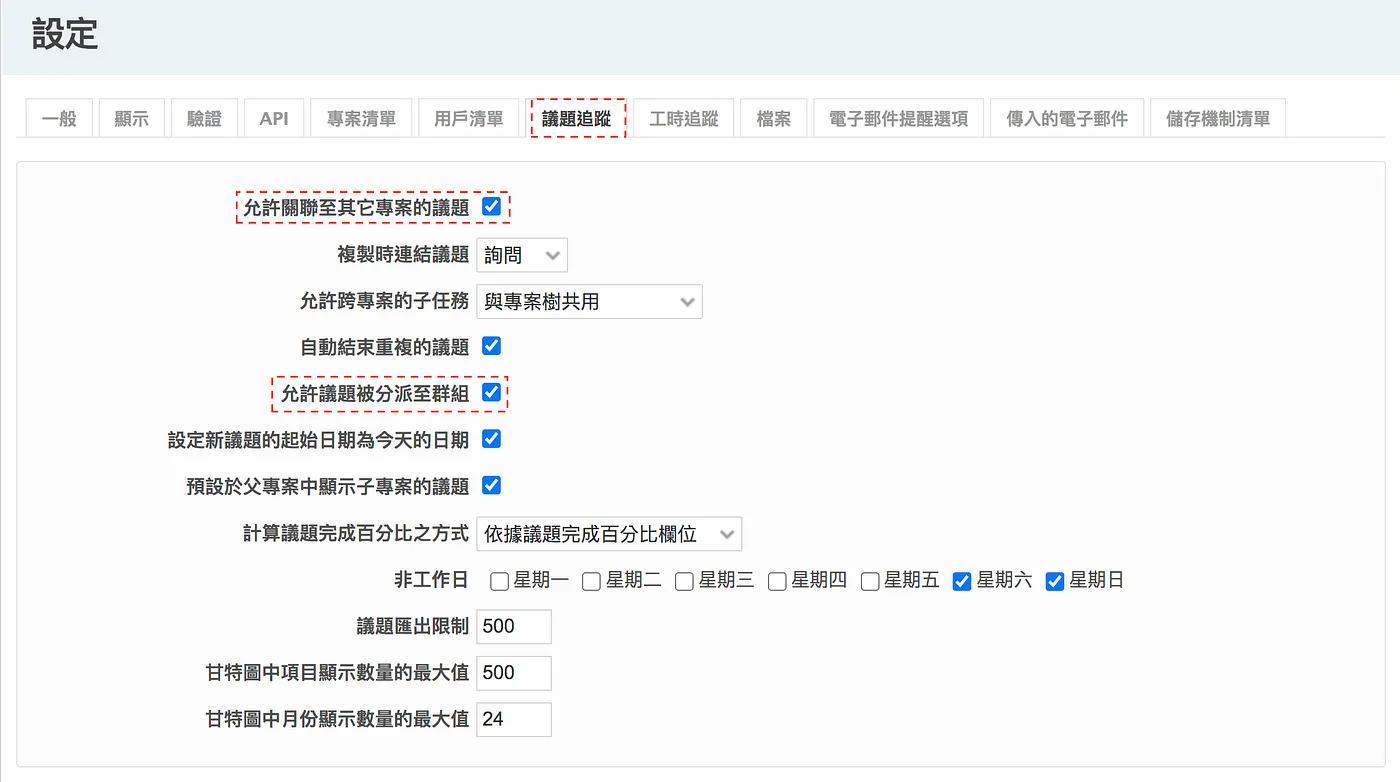Check the 星期三 checkbox
Image resolution: width=1400 pixels, height=782 pixels.
point(684,581)
